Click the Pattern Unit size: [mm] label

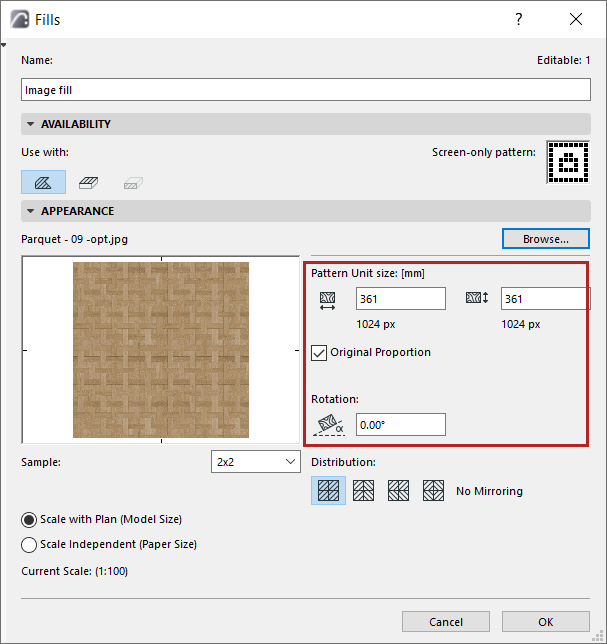click(x=368, y=273)
